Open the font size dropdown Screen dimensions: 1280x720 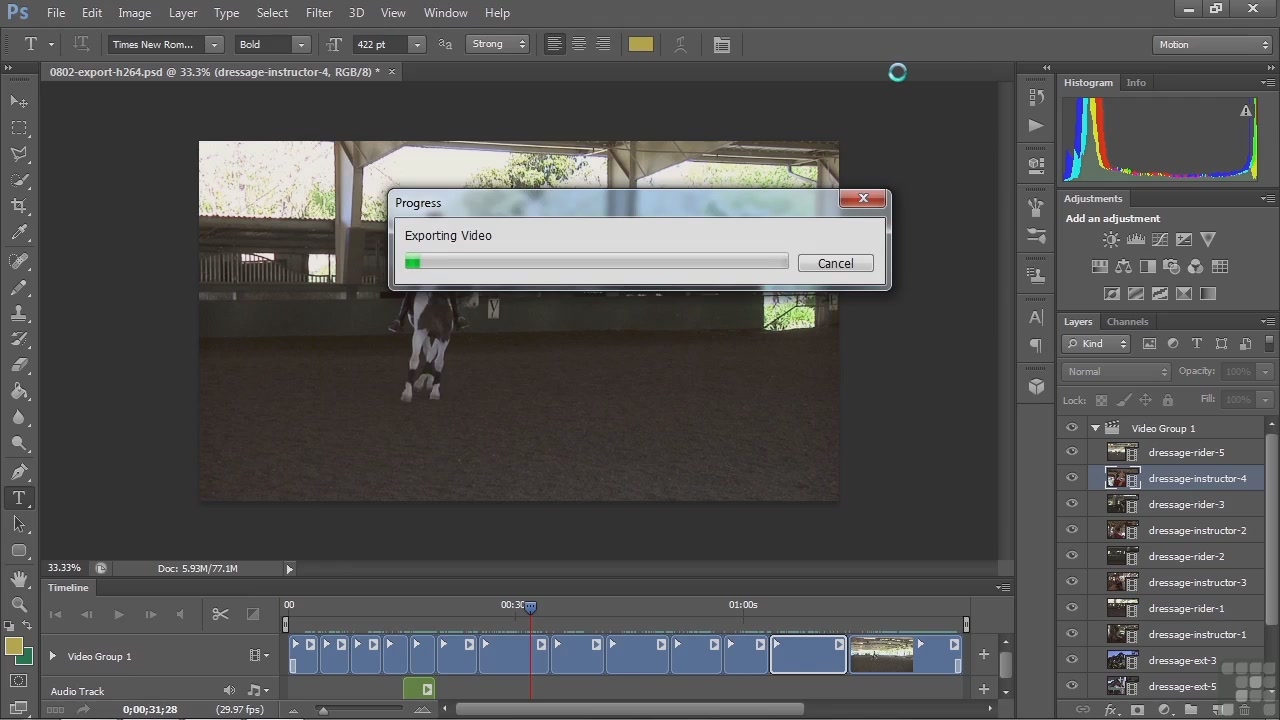(x=417, y=44)
